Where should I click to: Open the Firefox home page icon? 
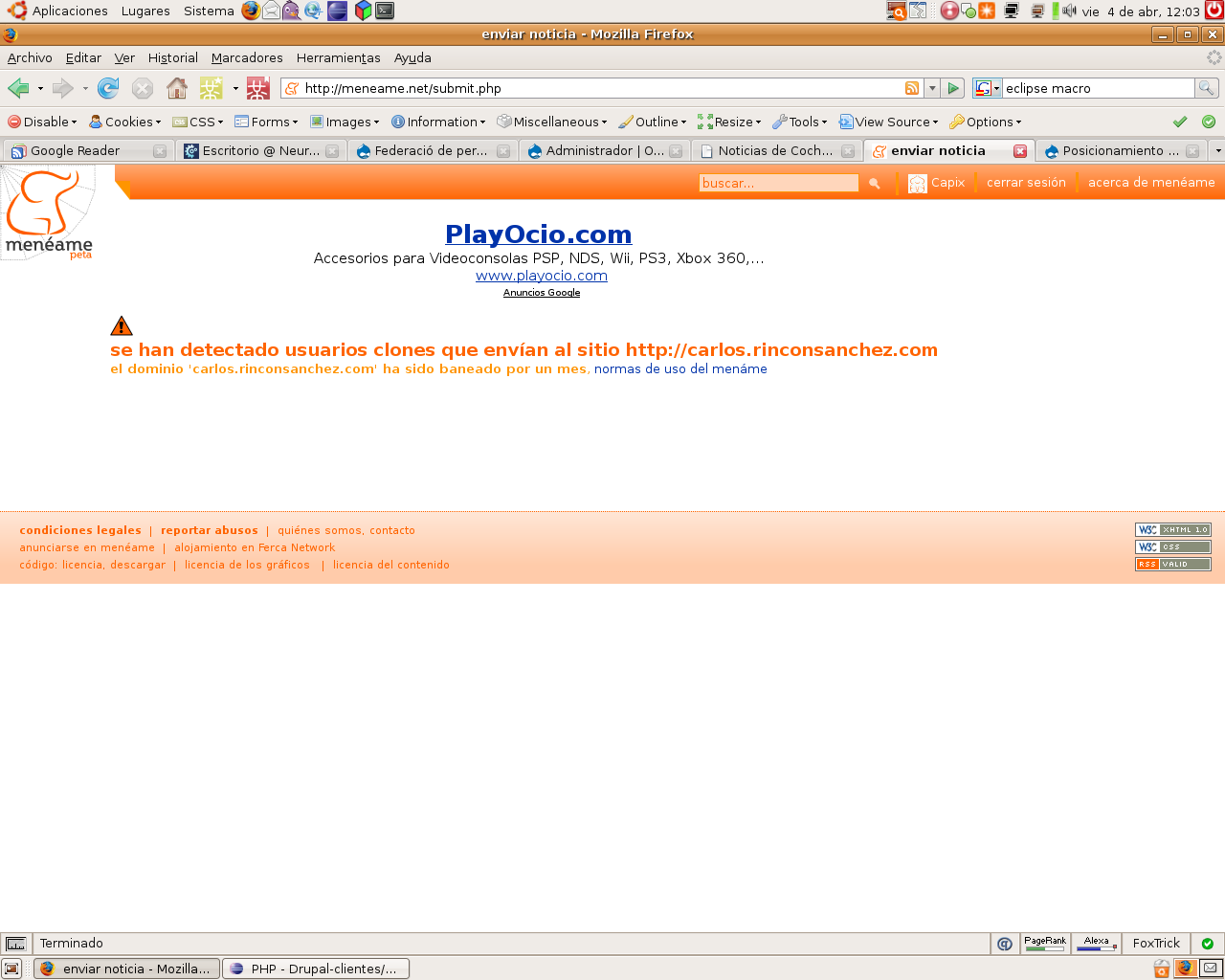[x=177, y=88]
